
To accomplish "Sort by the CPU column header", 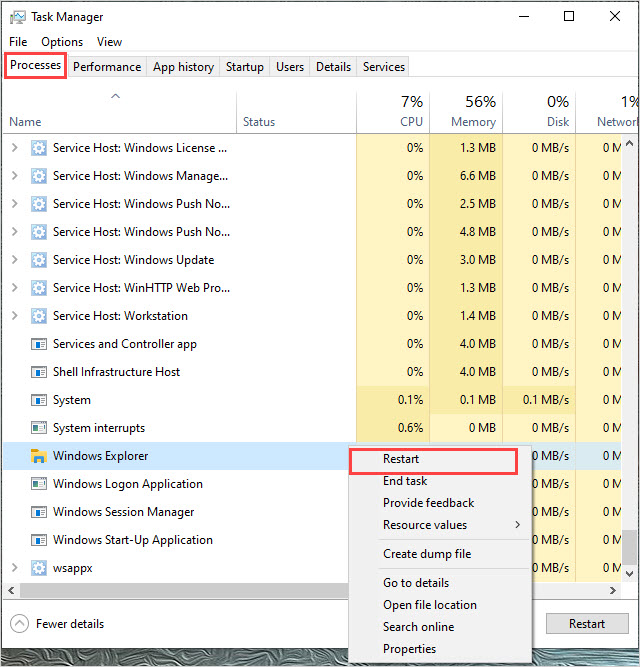I will 393,112.
